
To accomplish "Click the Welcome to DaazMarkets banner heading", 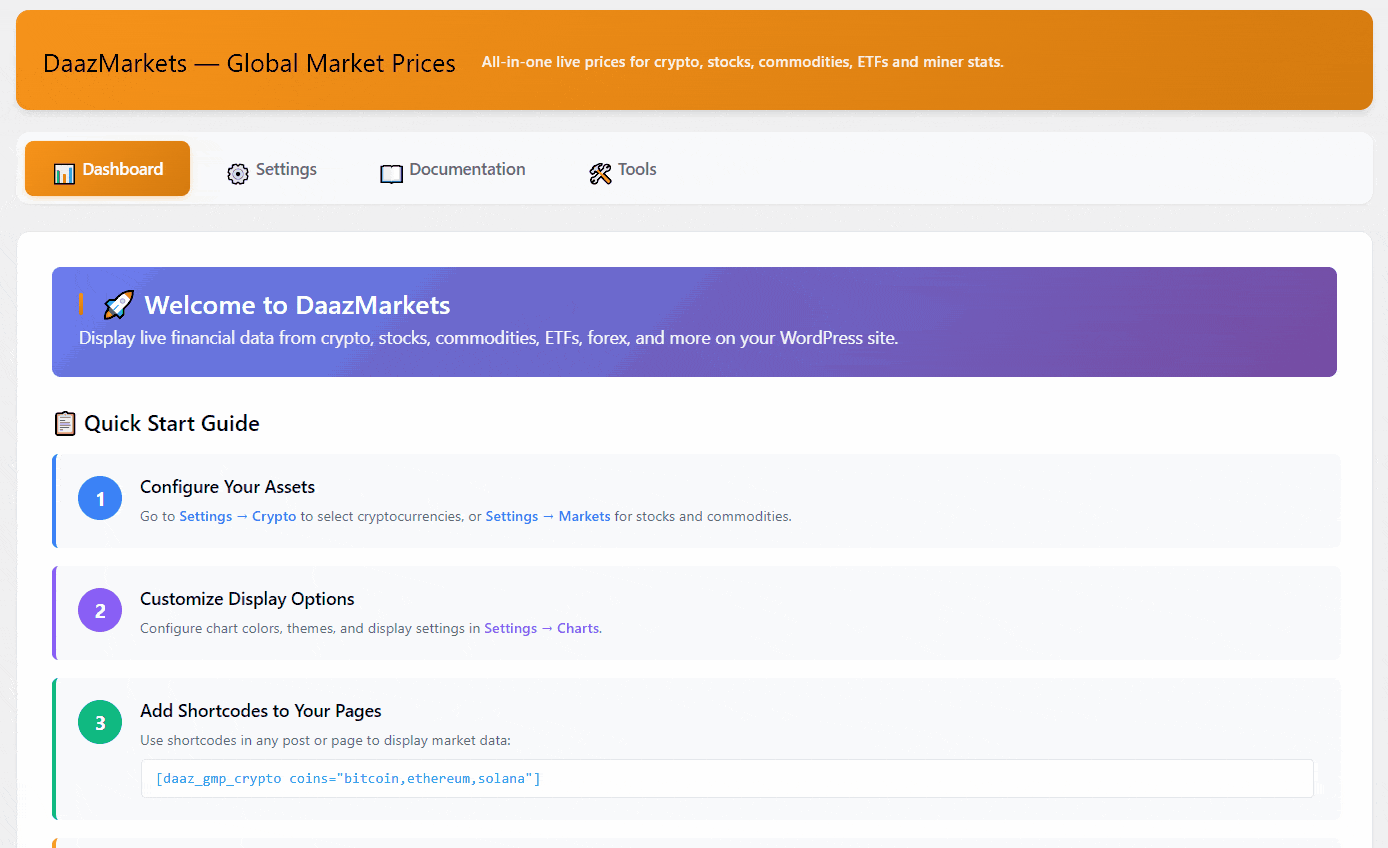I will point(298,305).
